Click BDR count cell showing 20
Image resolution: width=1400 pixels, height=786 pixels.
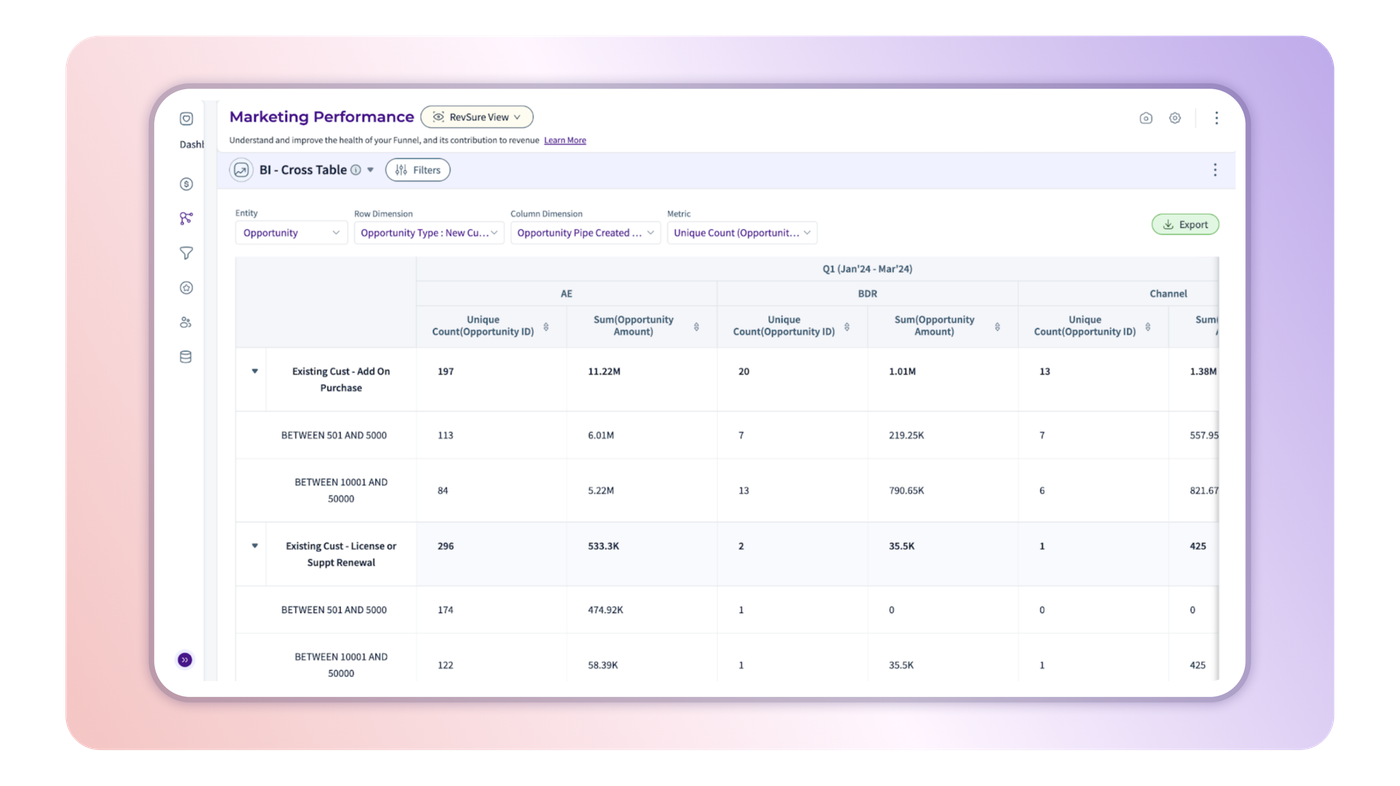click(x=744, y=371)
